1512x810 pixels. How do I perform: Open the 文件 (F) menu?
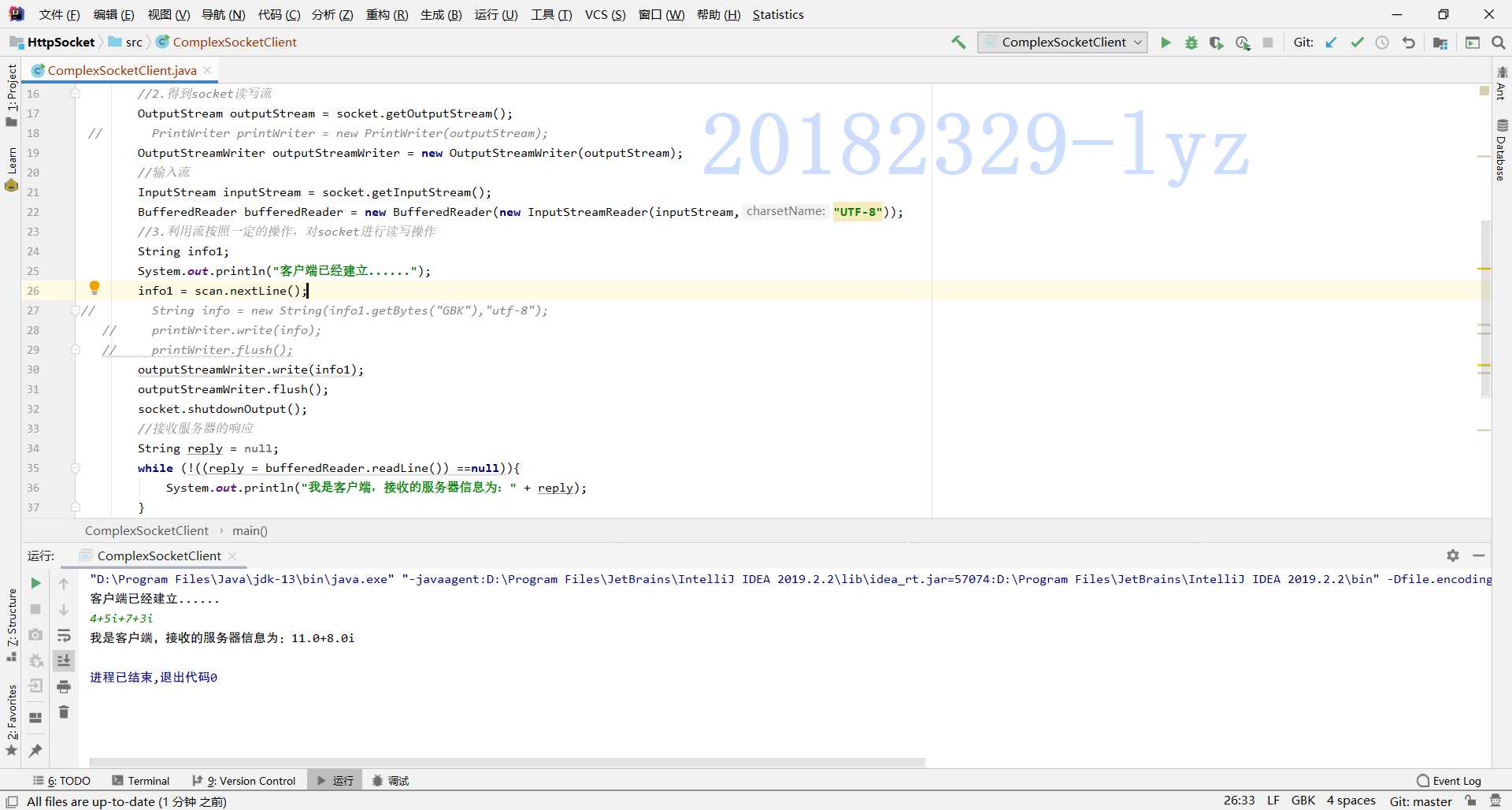[60, 14]
